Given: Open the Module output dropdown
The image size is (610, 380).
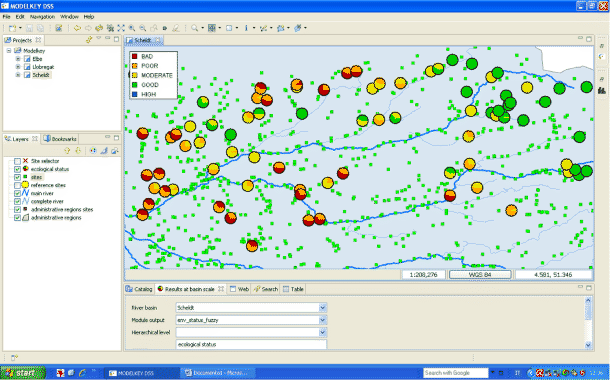Looking at the screenshot, I should coord(323,320).
